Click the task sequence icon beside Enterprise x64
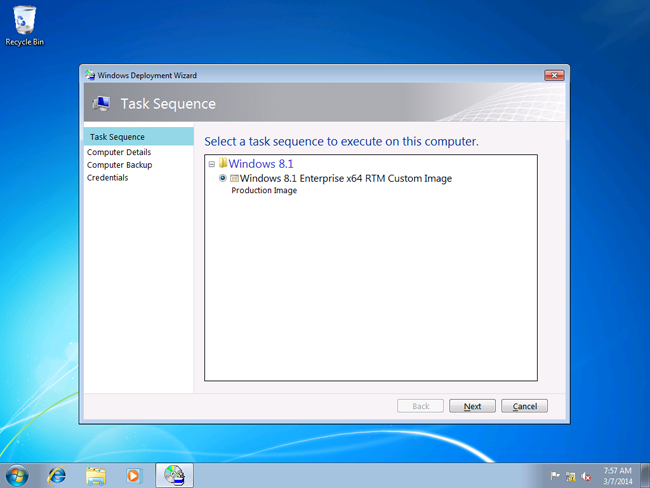The image size is (650, 488). point(234,178)
